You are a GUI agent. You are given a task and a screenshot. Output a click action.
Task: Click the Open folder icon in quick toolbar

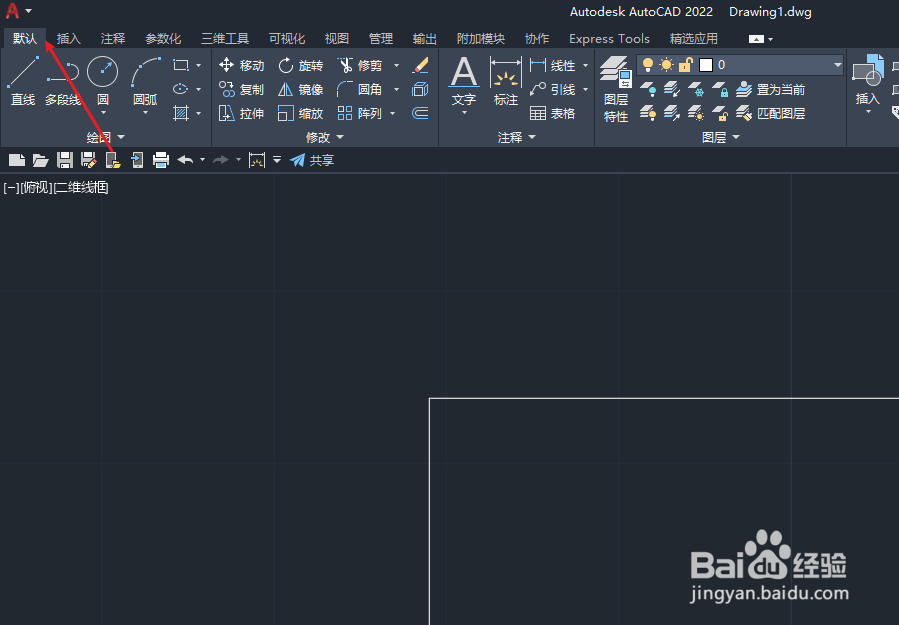point(40,160)
